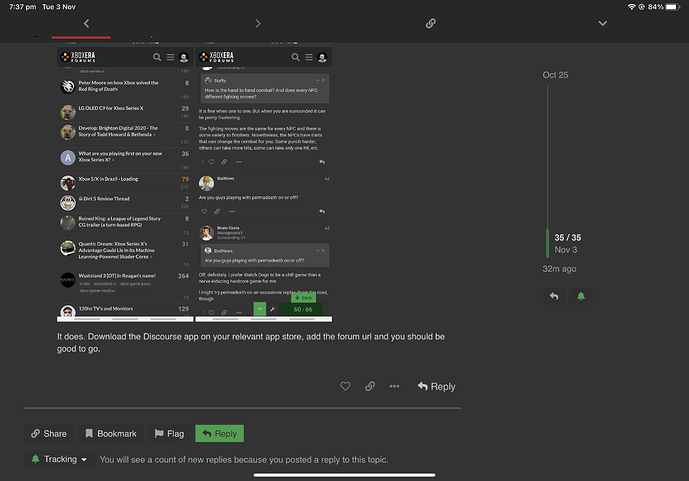Bookmark this topic
The image size is (689, 481).
point(111,434)
